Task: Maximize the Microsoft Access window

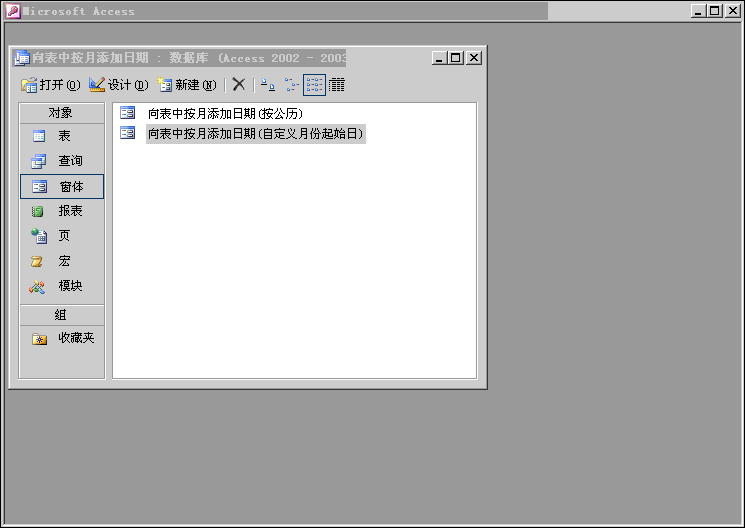Action: (x=715, y=11)
